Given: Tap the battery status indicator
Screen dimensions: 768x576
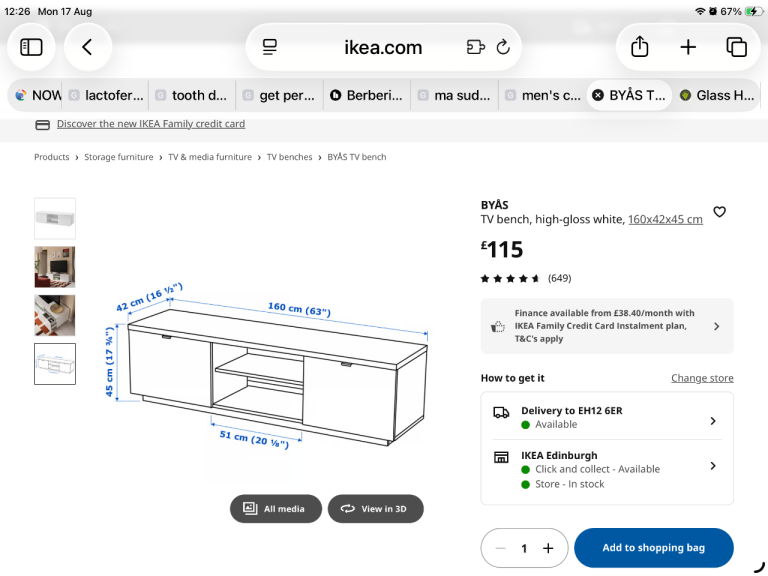Looking at the screenshot, I should tap(753, 11).
